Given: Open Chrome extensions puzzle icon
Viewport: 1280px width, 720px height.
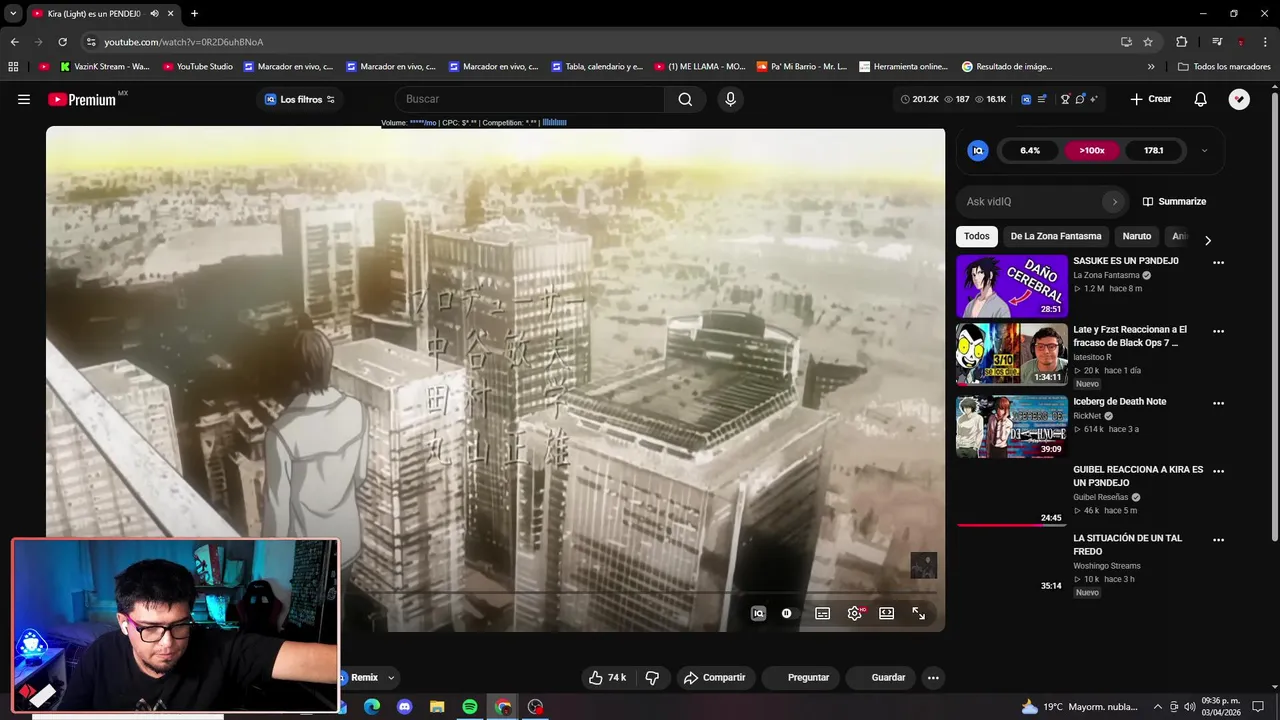Looking at the screenshot, I should click(x=1182, y=42).
